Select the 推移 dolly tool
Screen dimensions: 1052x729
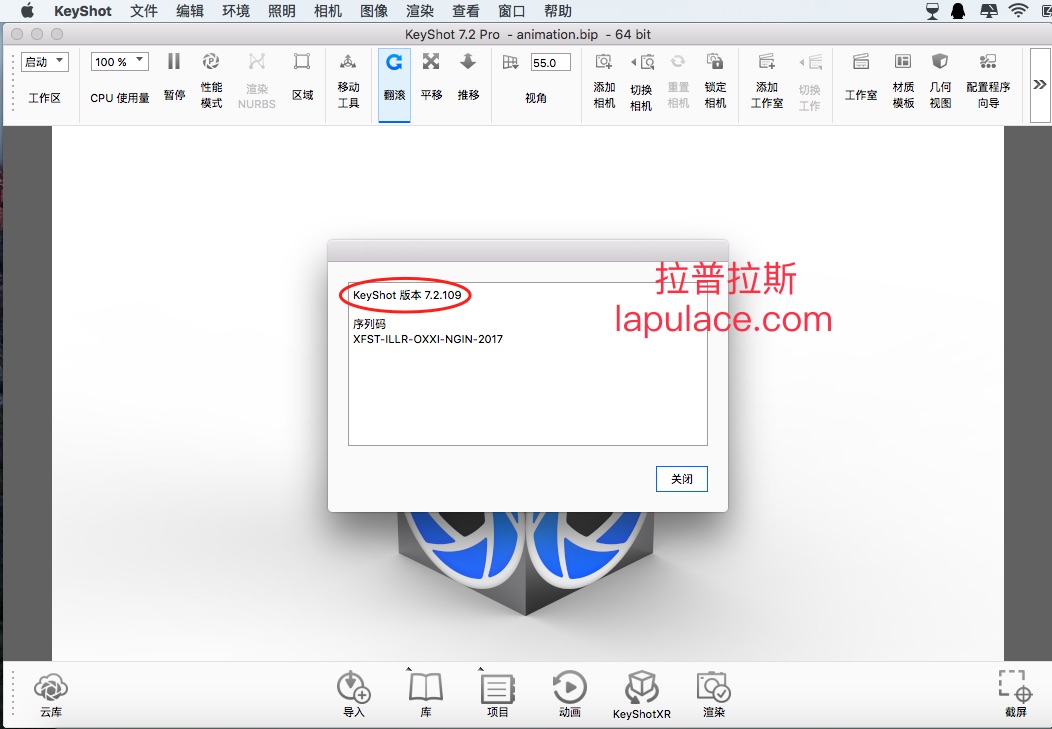[x=468, y=76]
